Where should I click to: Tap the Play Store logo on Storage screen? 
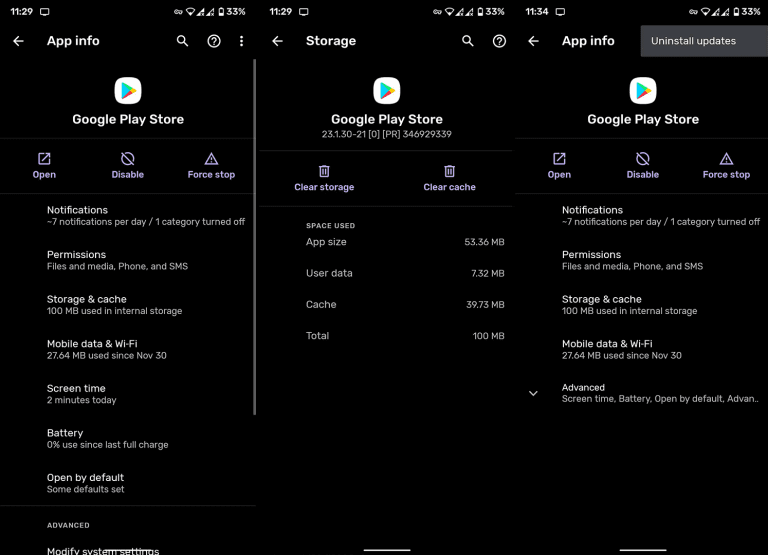[x=386, y=91]
